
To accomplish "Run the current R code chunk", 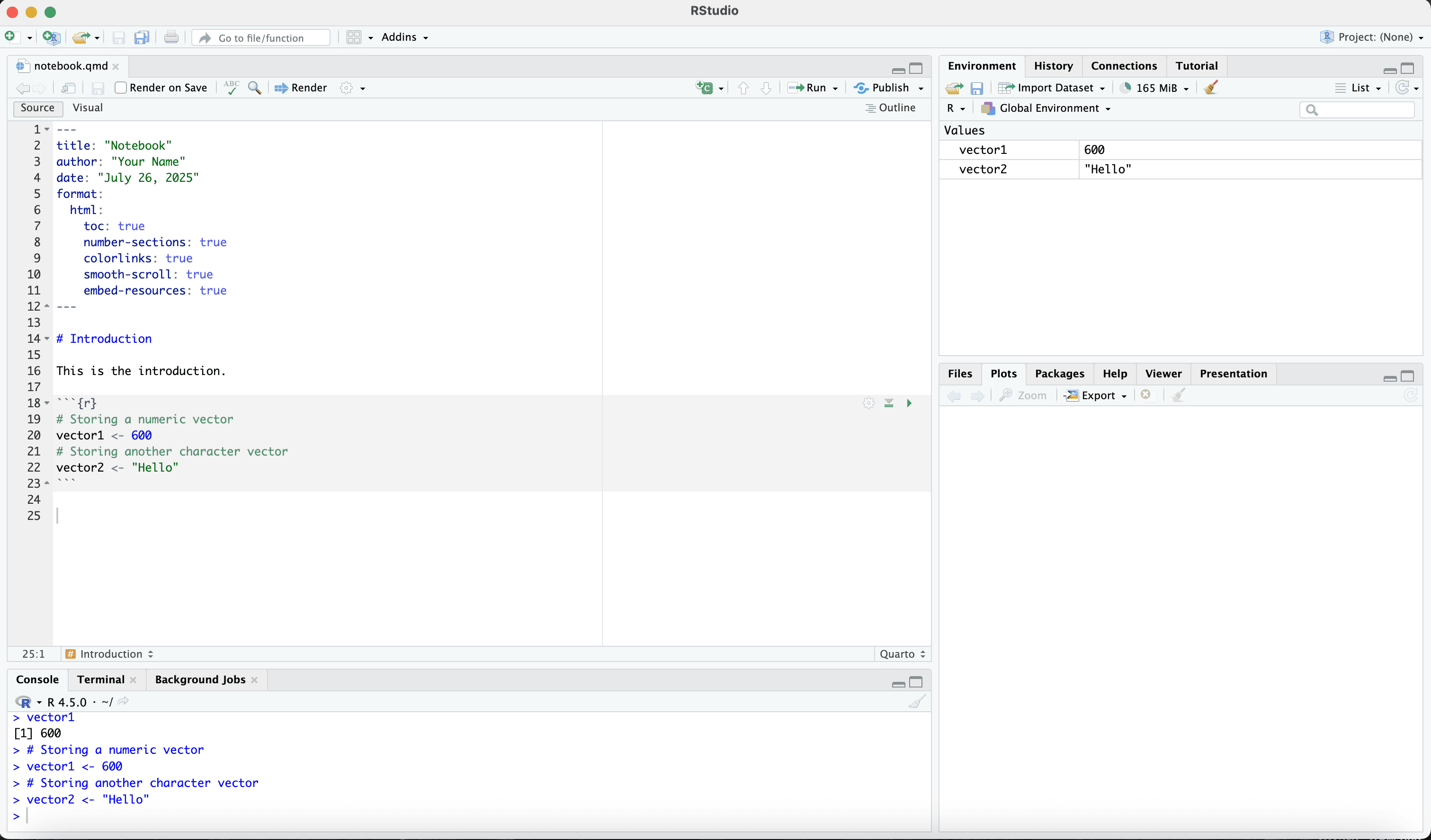I will coord(909,403).
